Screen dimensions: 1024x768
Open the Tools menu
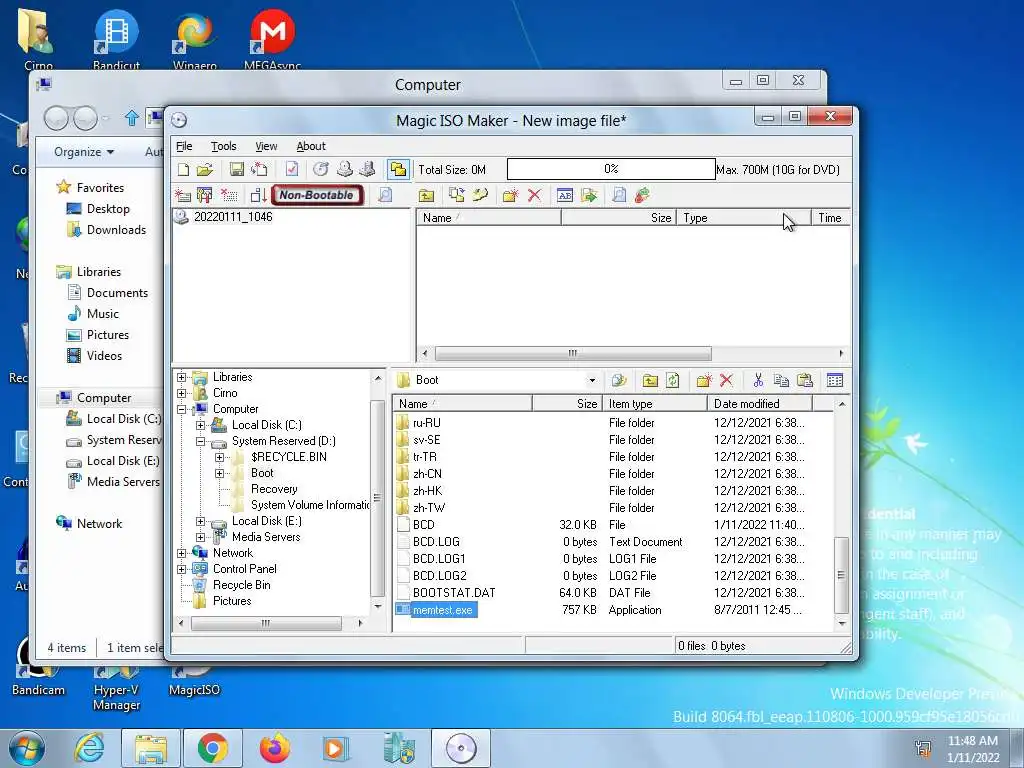(223, 146)
